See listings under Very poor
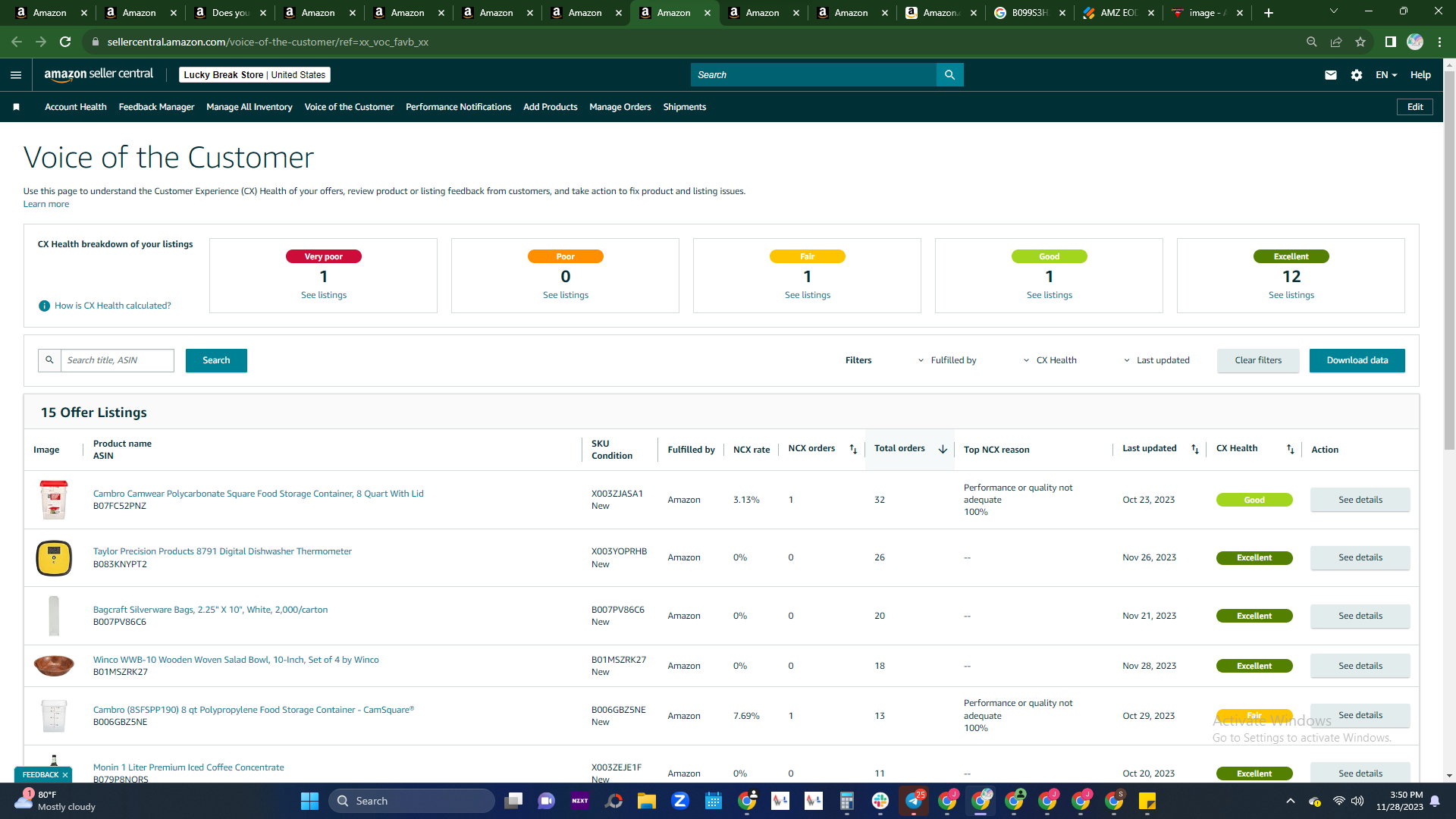1456x819 pixels. coord(324,295)
